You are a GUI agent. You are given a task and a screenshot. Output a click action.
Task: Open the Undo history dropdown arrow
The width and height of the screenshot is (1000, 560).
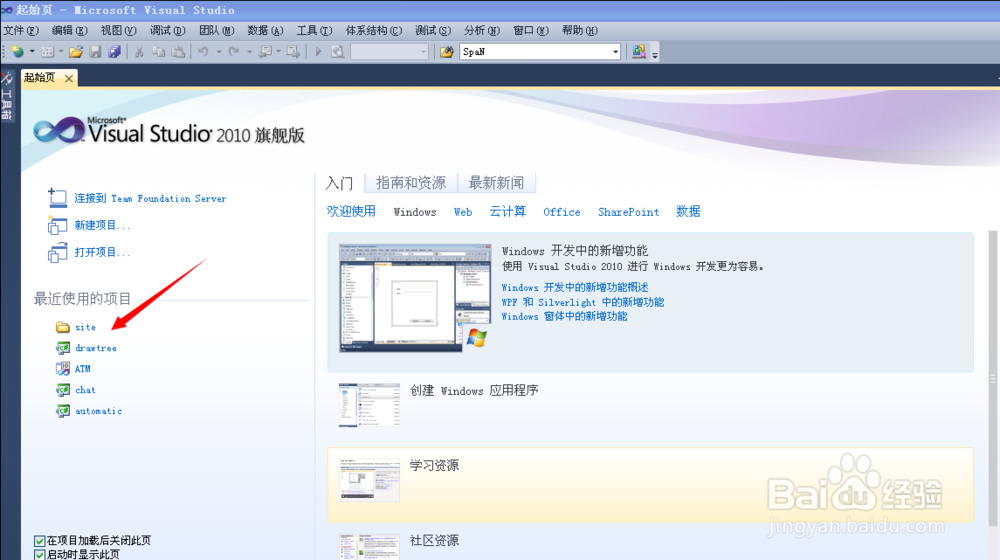coord(219,52)
